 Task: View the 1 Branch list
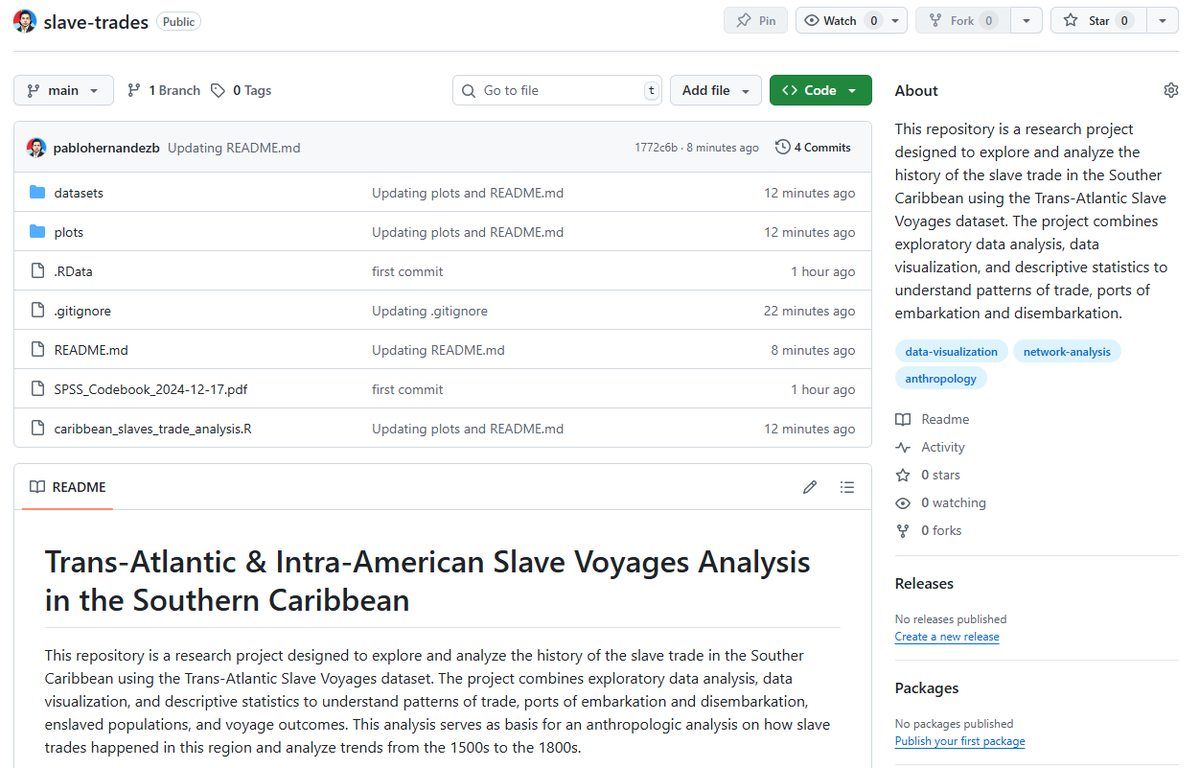tap(164, 90)
